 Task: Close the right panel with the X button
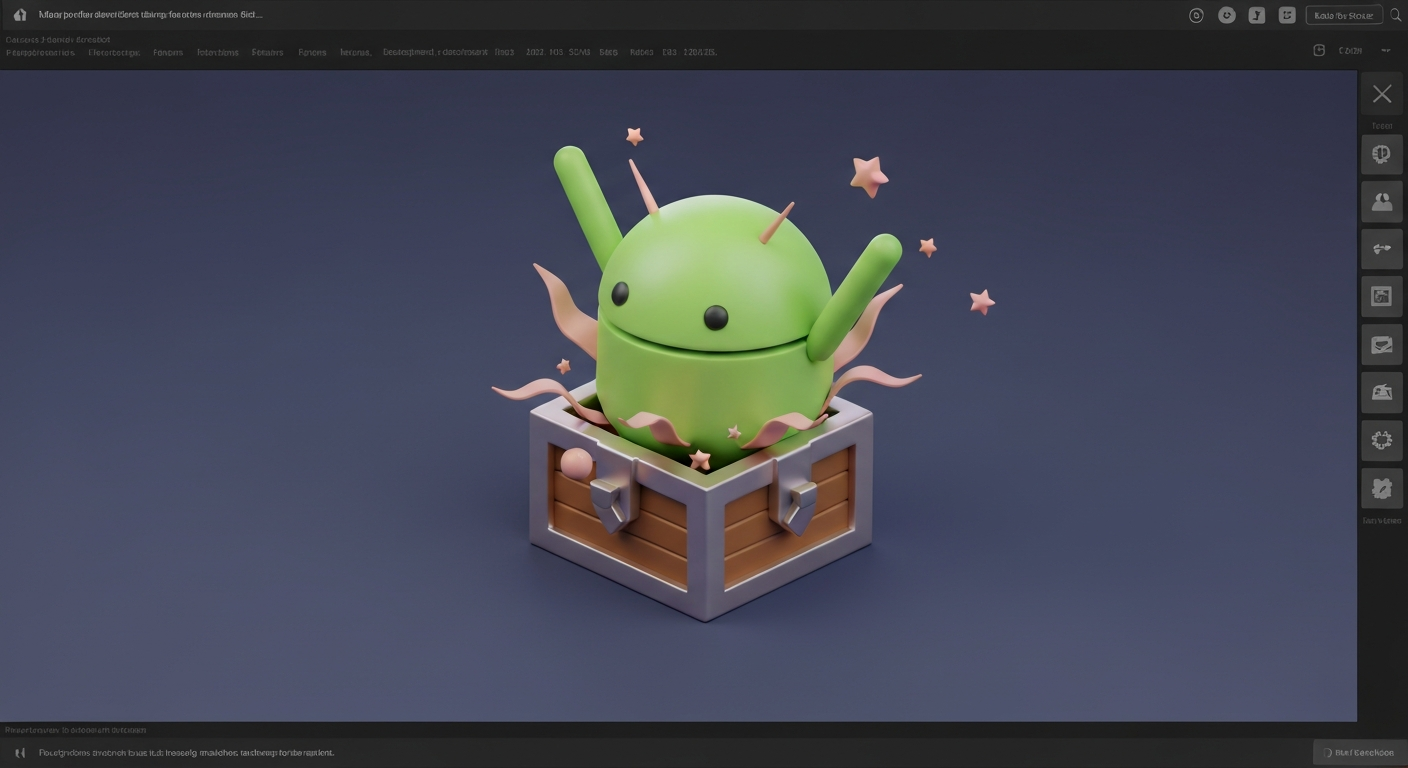point(1381,94)
